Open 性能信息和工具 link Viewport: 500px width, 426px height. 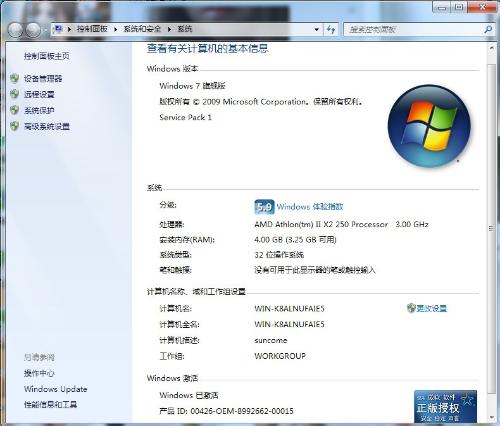pyautogui.click(x=50, y=405)
